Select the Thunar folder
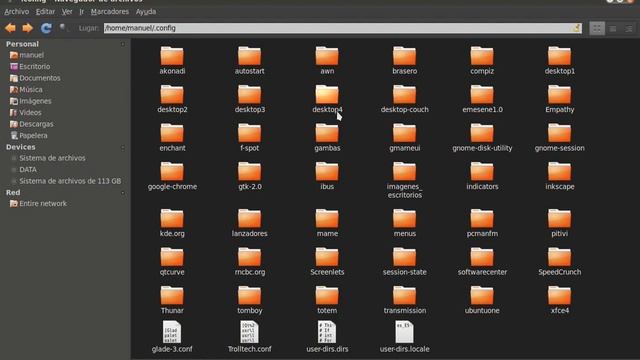The height and width of the screenshot is (360, 640). 172,300
